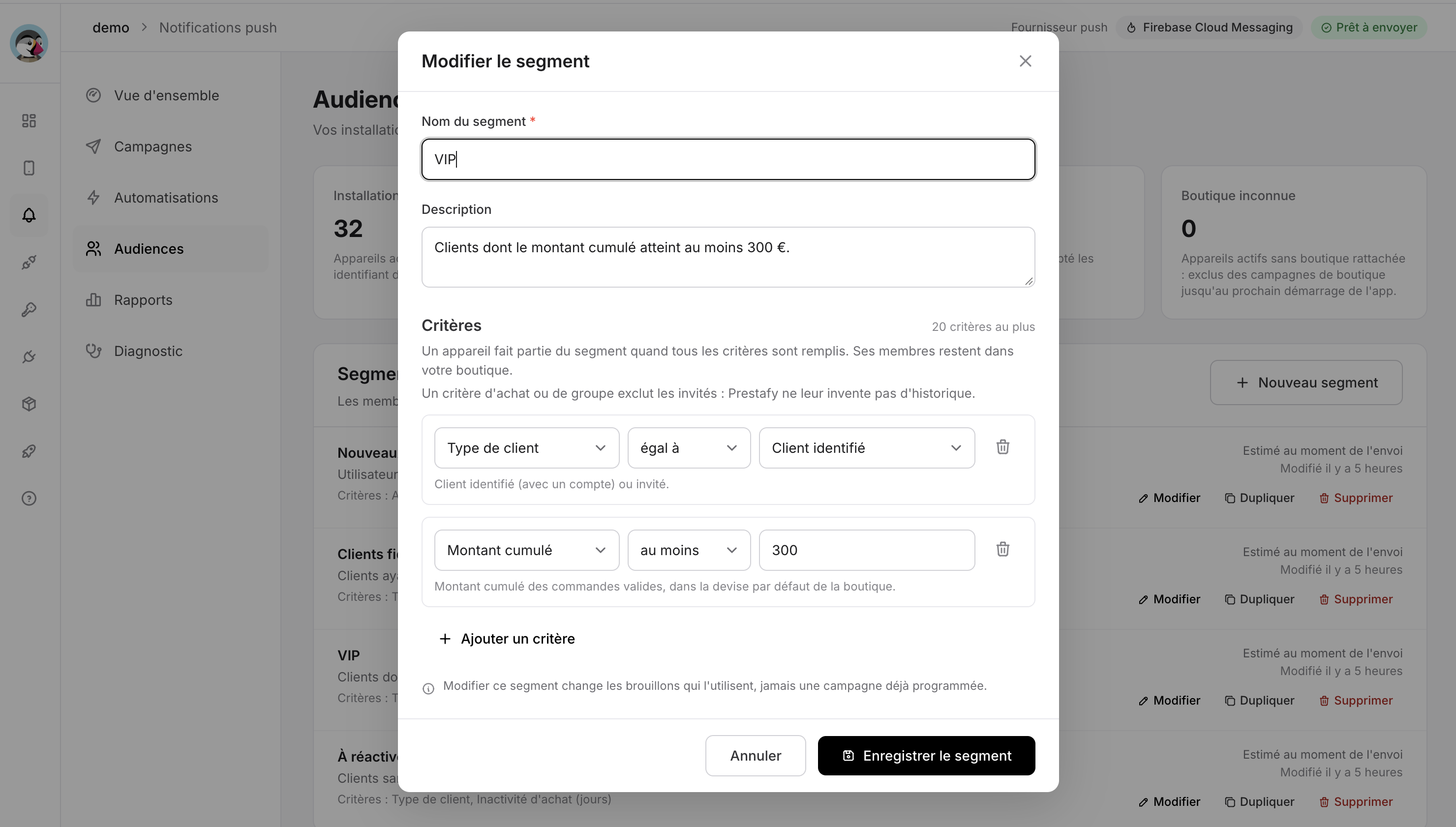This screenshot has width=1456, height=827.
Task: Go to Campagnes menu item
Action: [x=170, y=146]
